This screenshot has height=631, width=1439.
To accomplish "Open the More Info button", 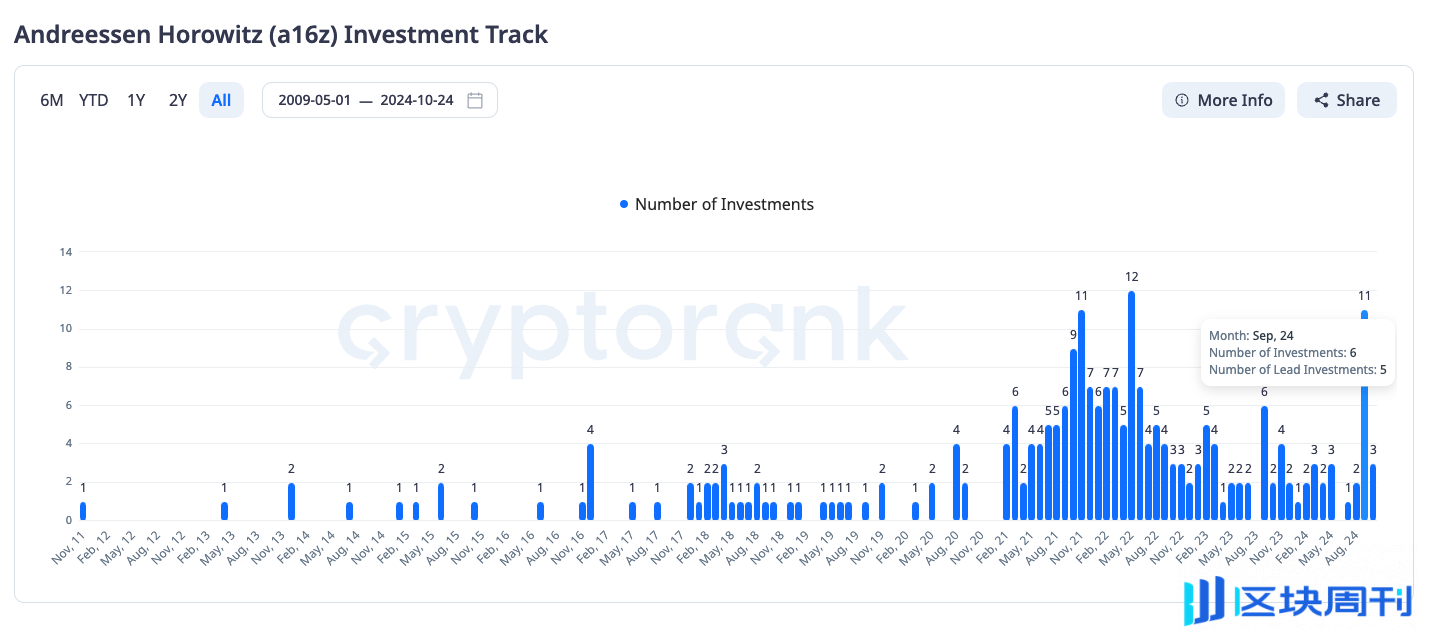I will pyautogui.click(x=1223, y=100).
